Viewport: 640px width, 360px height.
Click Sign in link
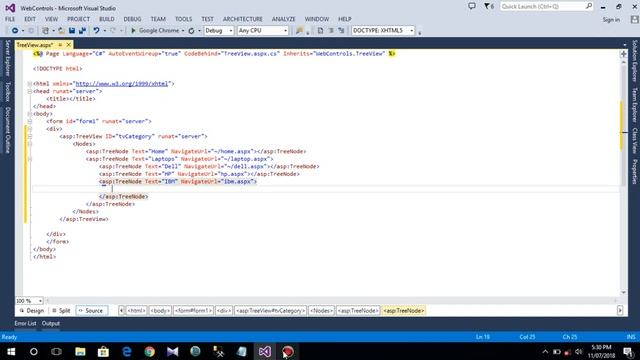coord(611,20)
